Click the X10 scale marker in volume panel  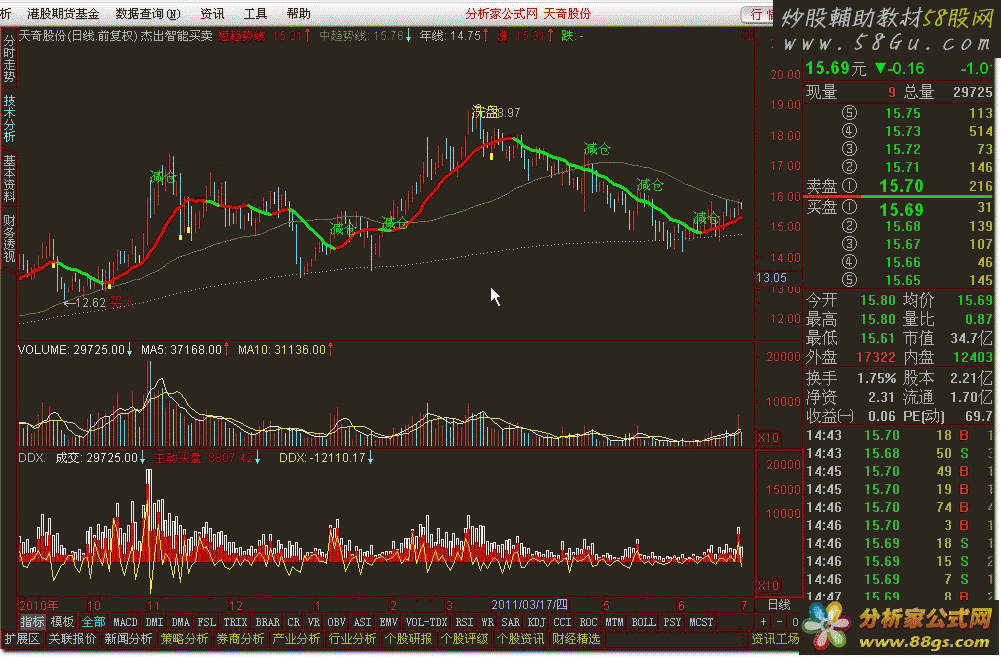point(767,437)
